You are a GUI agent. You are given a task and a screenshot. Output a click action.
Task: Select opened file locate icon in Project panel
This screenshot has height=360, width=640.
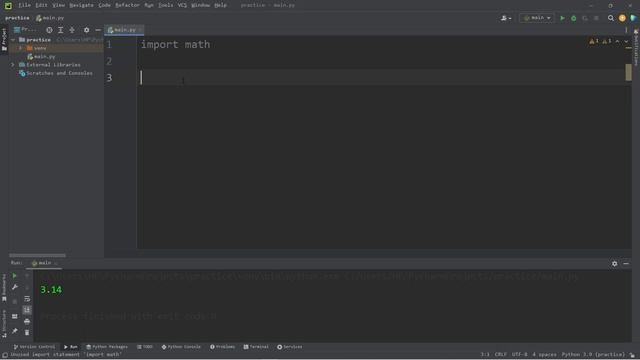pos(49,30)
